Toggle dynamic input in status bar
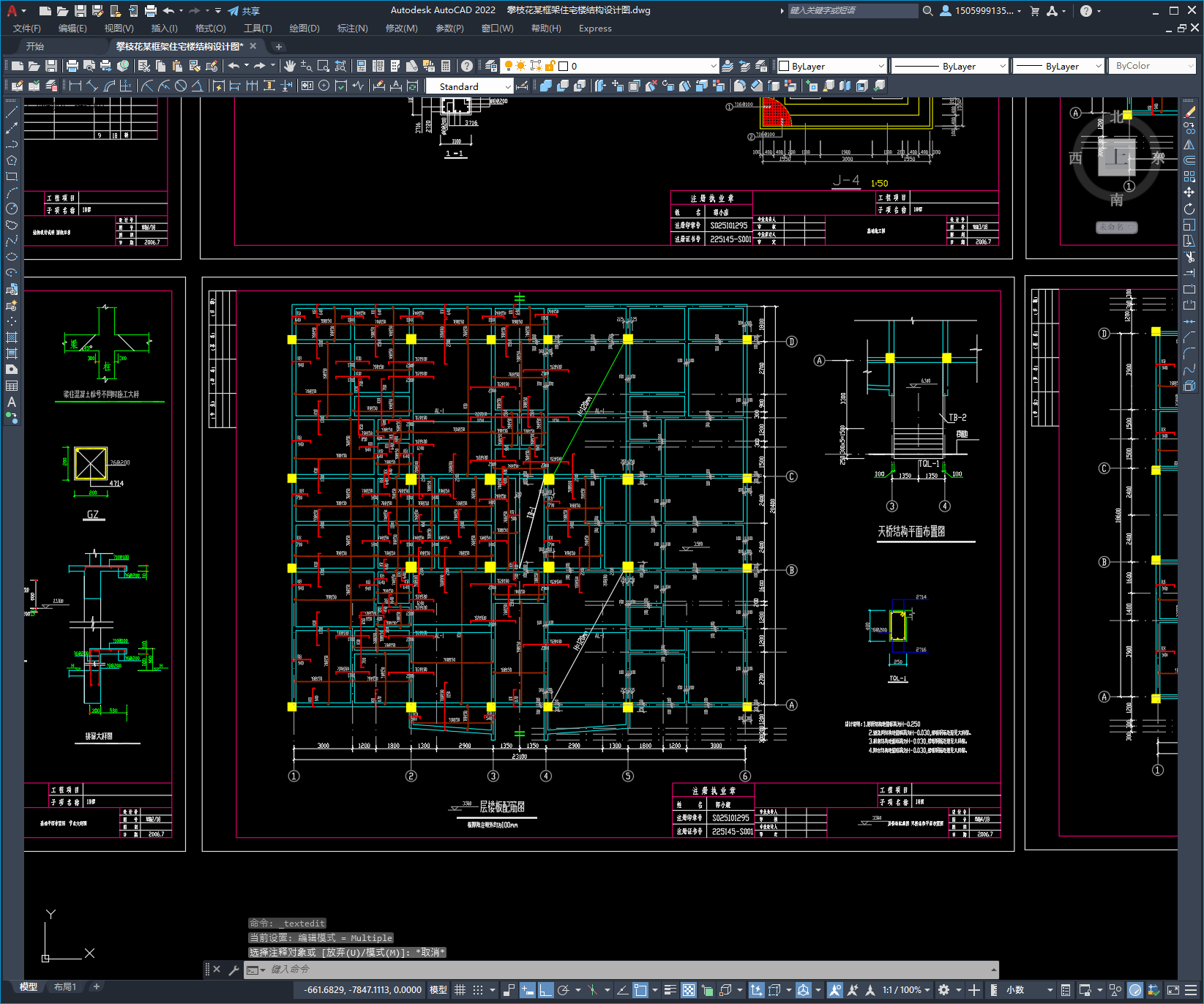The image size is (1204, 1004). click(527, 990)
